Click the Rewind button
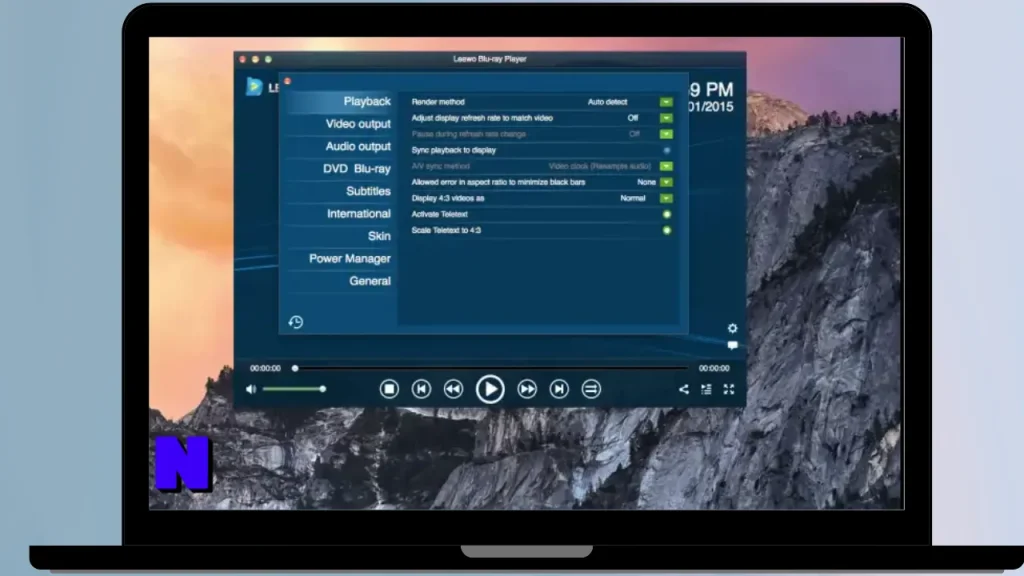 (x=453, y=389)
